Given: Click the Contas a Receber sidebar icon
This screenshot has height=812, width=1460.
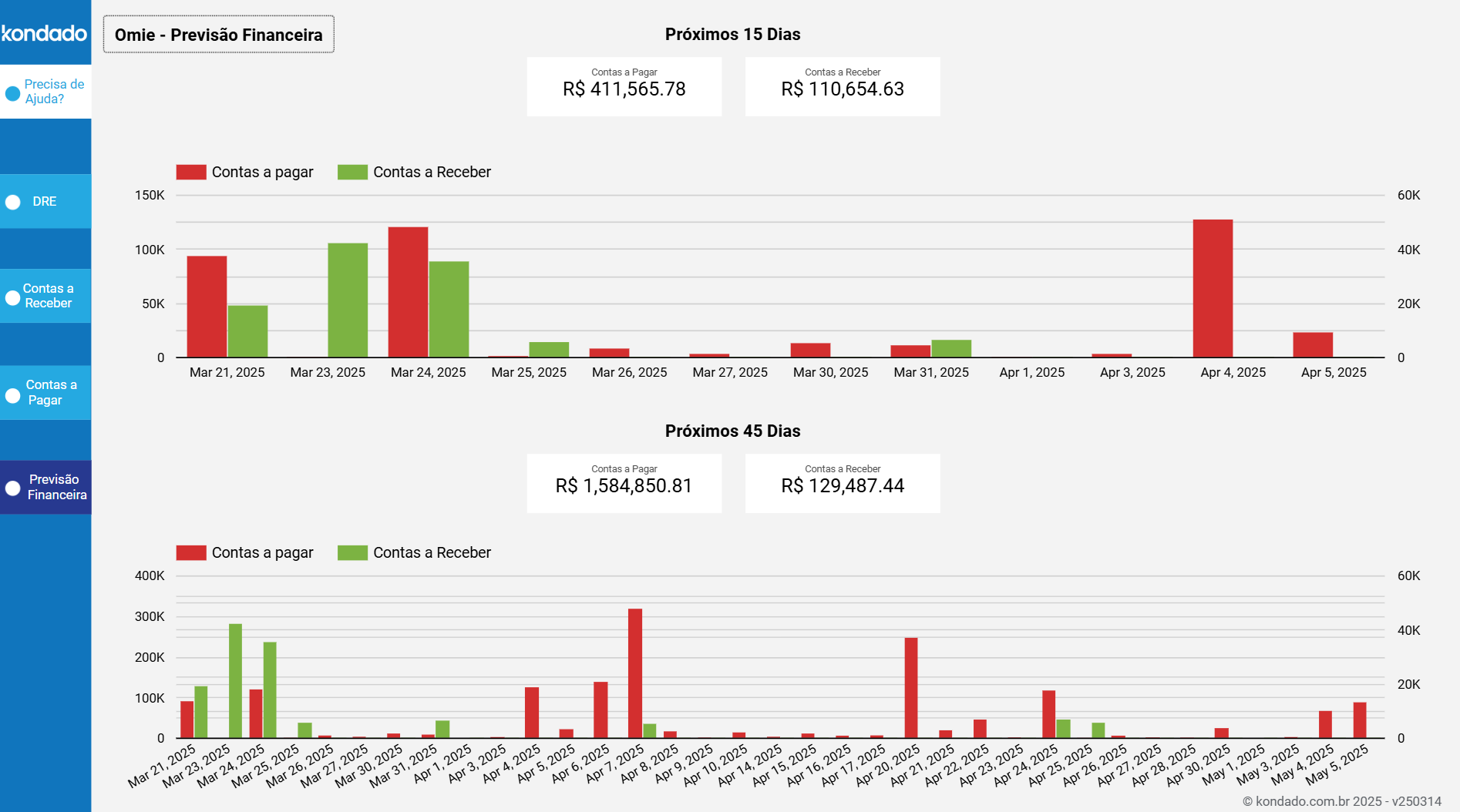Looking at the screenshot, I should click(12, 296).
